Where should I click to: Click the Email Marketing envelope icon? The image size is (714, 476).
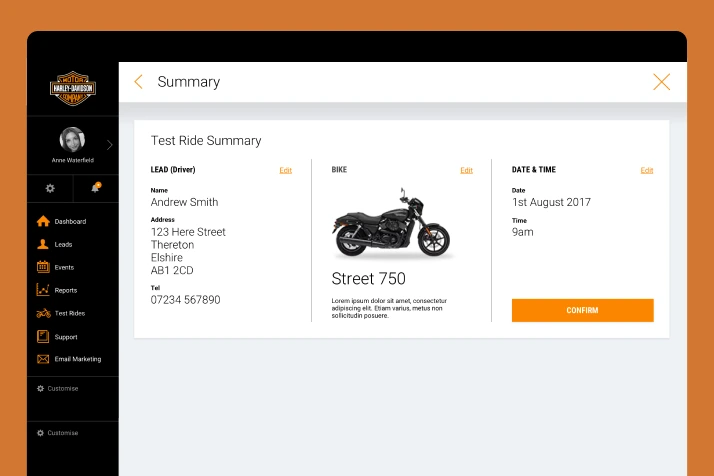43,359
